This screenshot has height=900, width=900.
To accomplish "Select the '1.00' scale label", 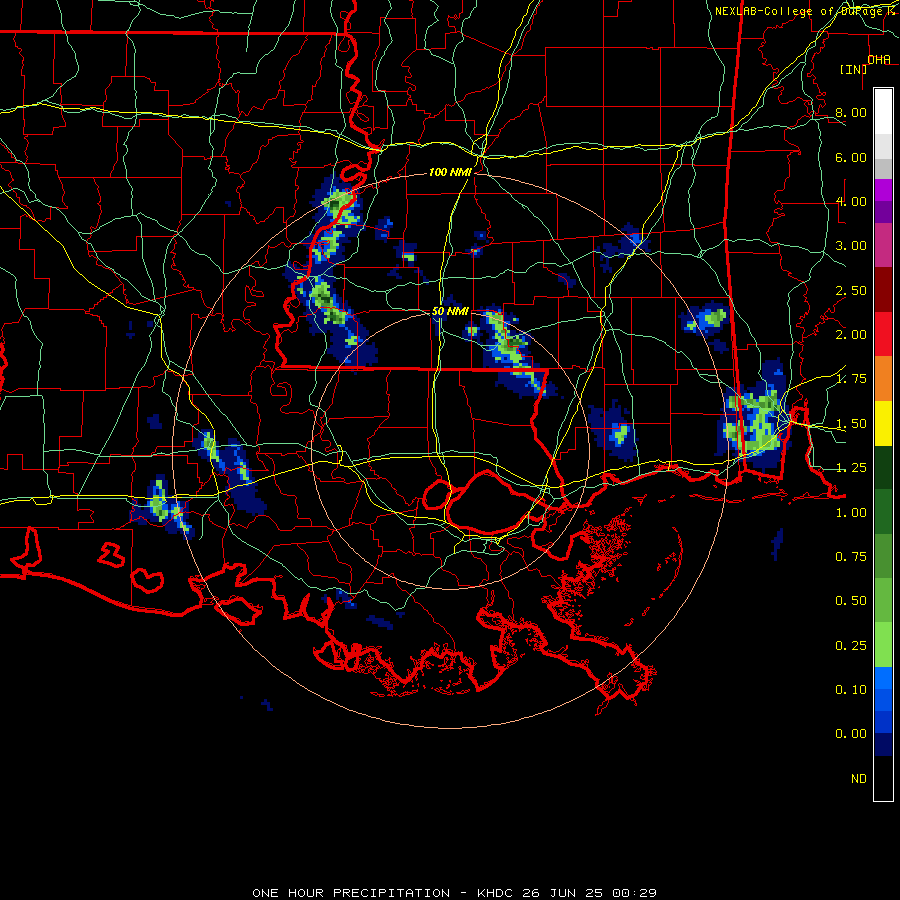I will point(851,513).
